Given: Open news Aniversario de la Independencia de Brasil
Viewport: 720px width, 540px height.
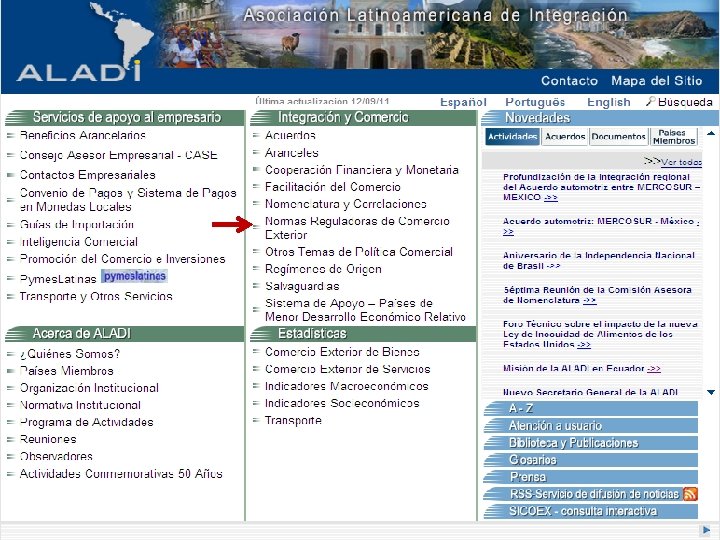Looking at the screenshot, I should click(x=599, y=260).
